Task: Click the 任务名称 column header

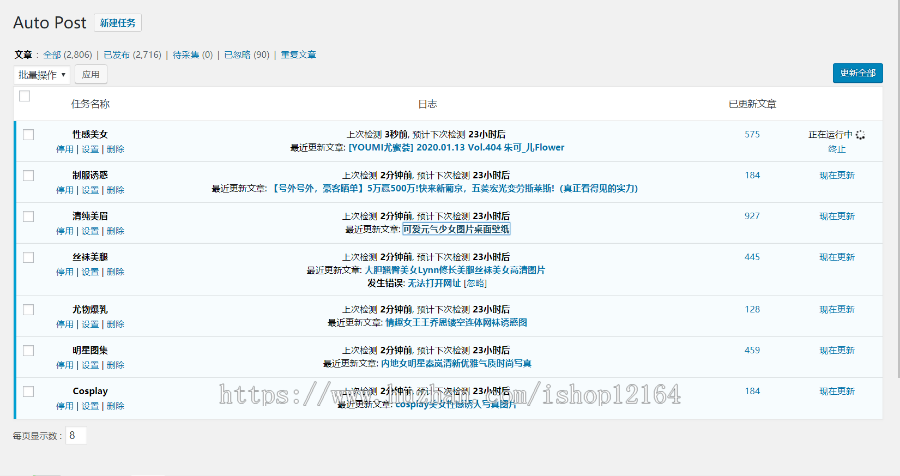Action: coord(90,104)
